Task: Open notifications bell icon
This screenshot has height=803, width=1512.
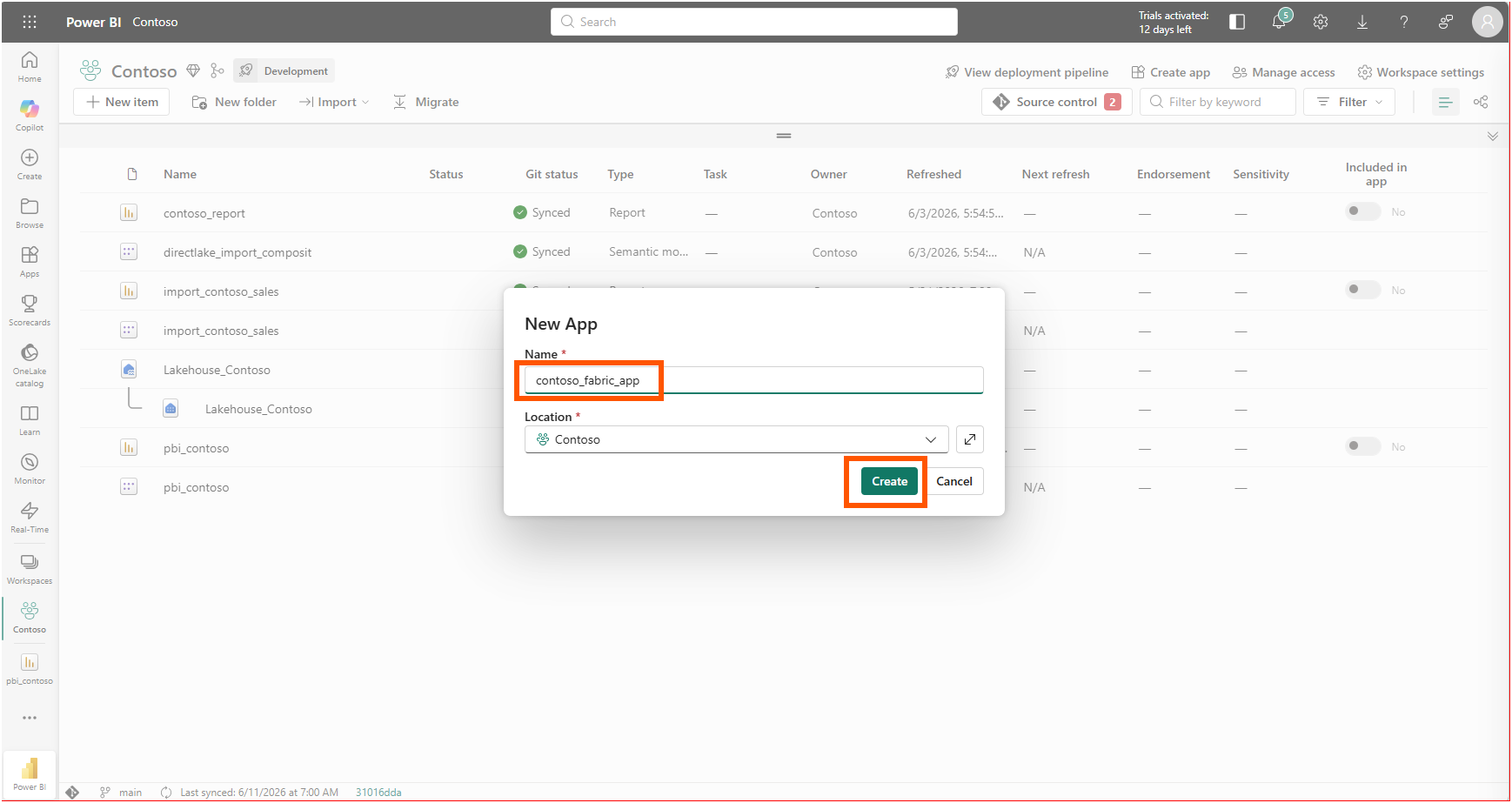Action: pyautogui.click(x=1279, y=22)
